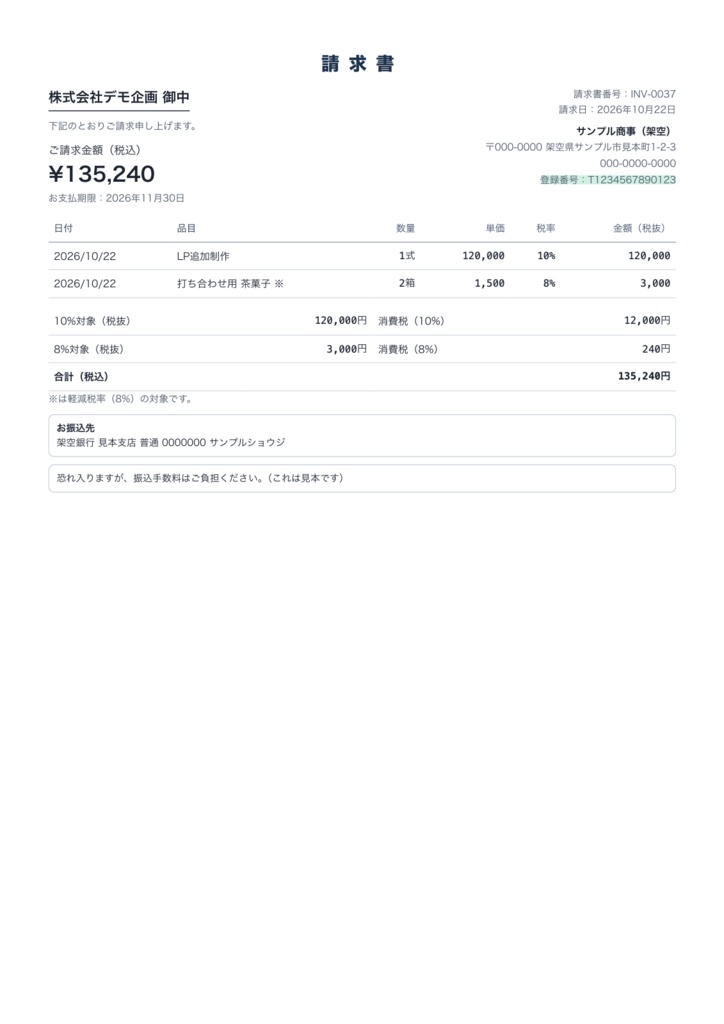Image resolution: width=724 pixels, height=1024 pixels.
Task: Click the large total ¥135,240
Action: [x=102, y=174]
